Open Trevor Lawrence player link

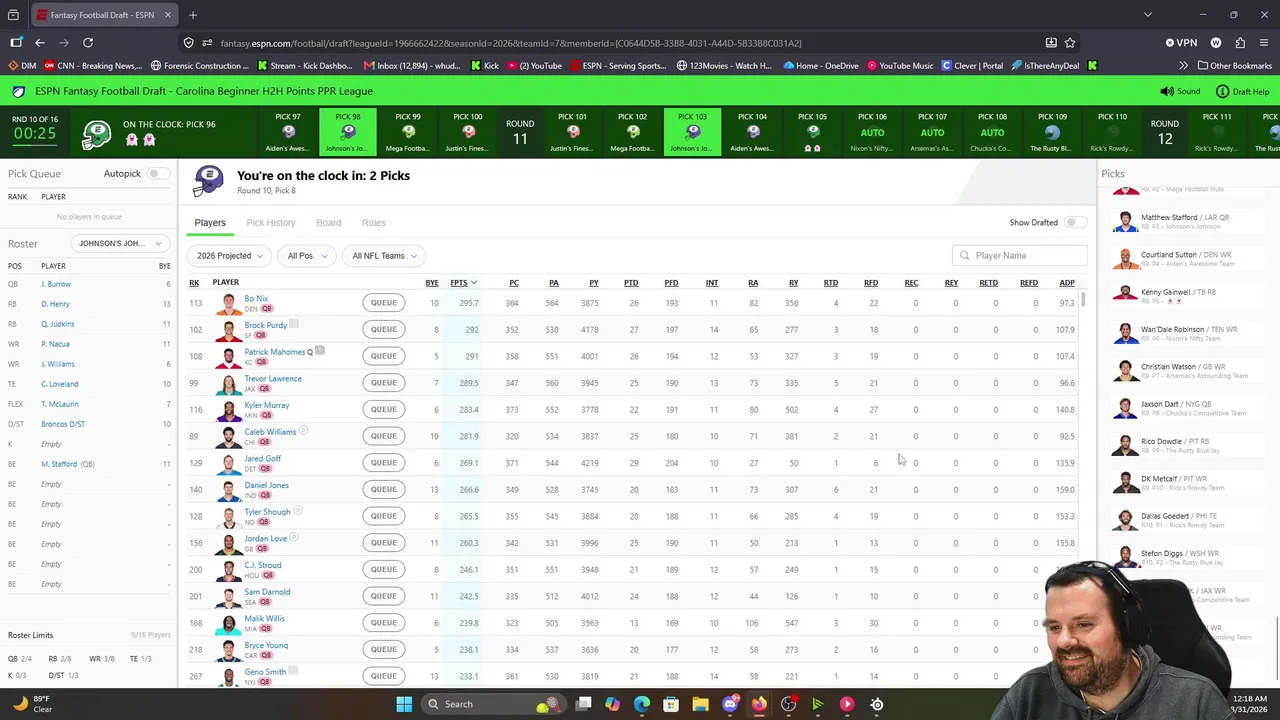pos(273,379)
